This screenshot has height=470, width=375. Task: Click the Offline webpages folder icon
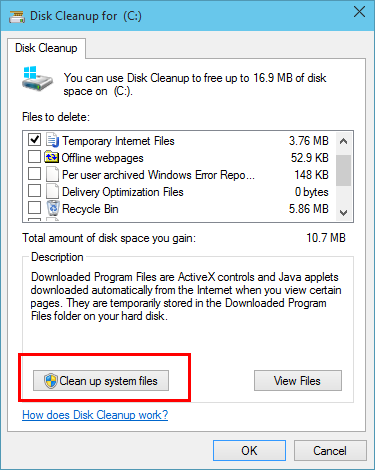52,157
